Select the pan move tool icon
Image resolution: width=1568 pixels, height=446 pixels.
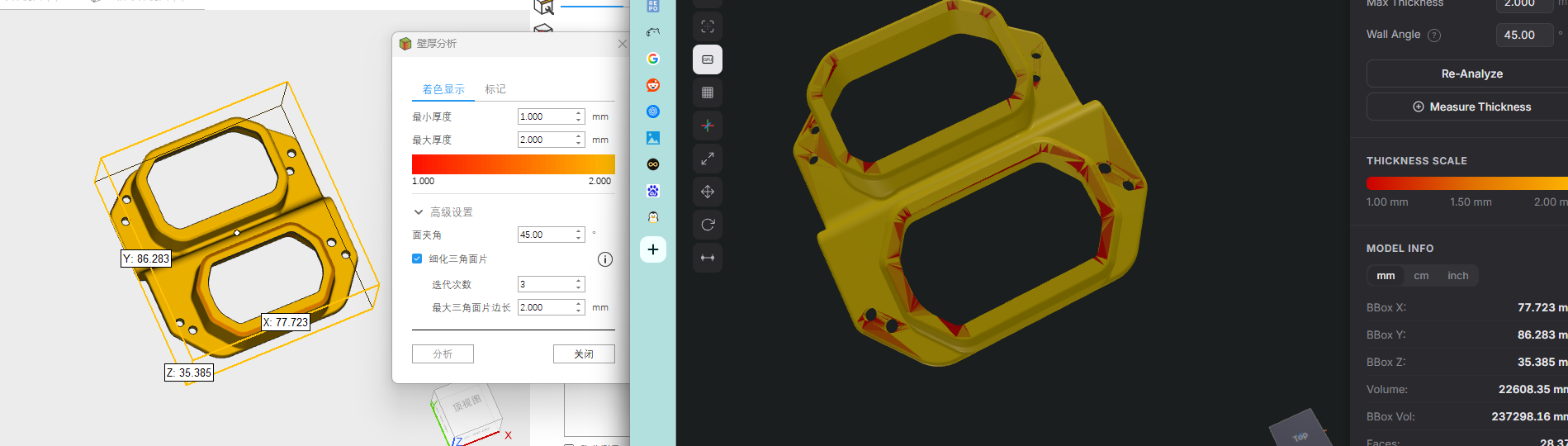point(708,192)
